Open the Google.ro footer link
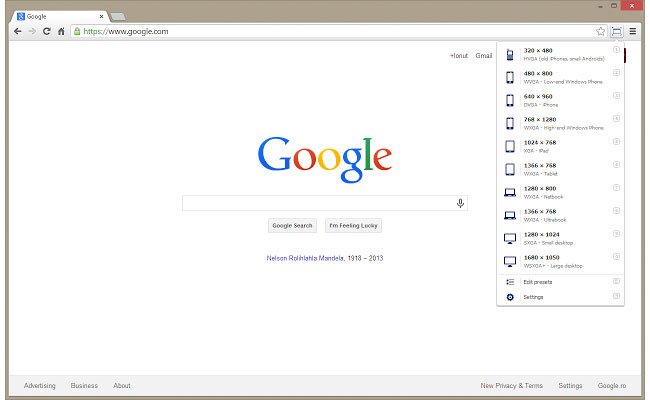This screenshot has width=650, height=400. point(611,385)
